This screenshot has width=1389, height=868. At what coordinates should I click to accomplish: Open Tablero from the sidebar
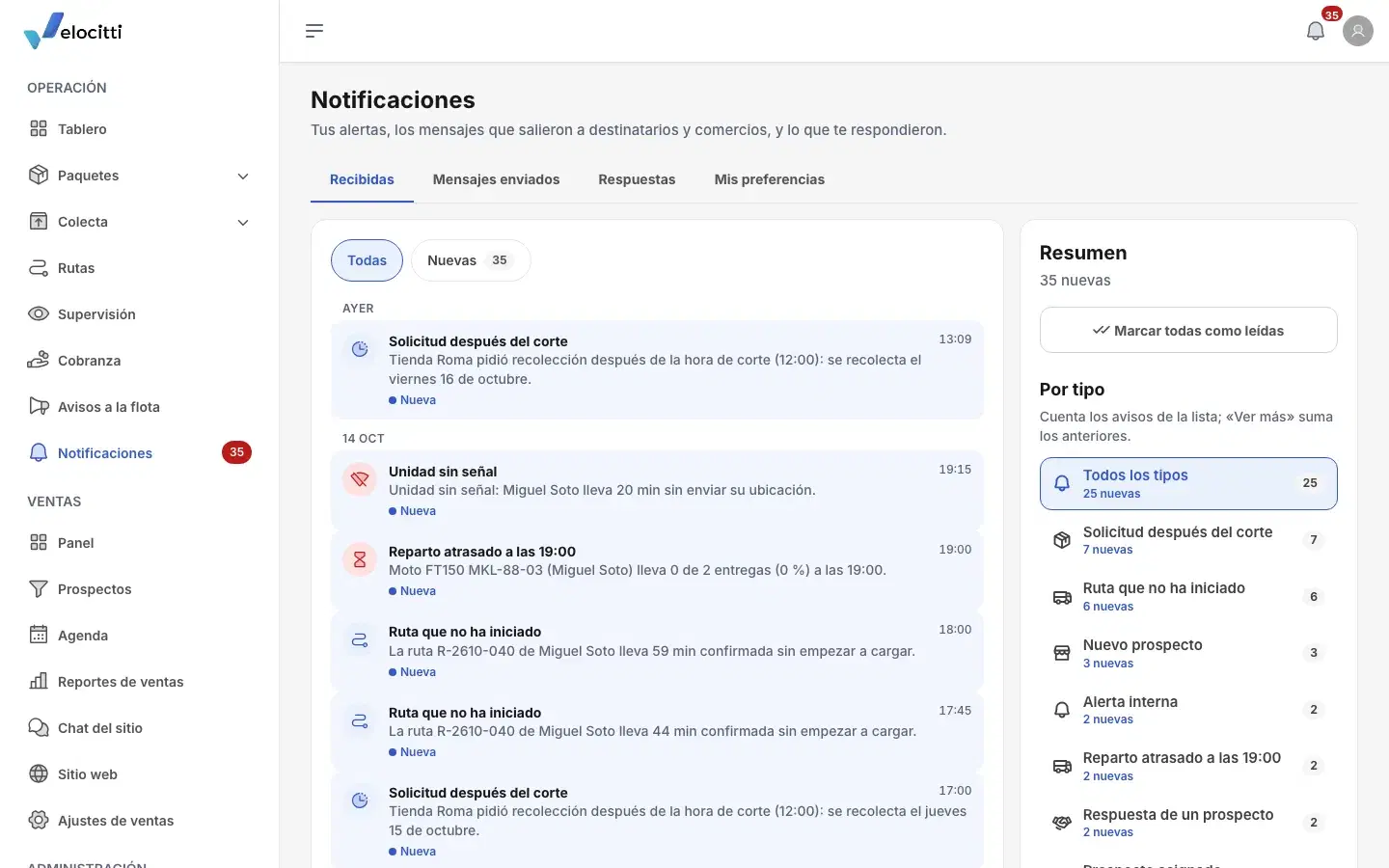139,129
